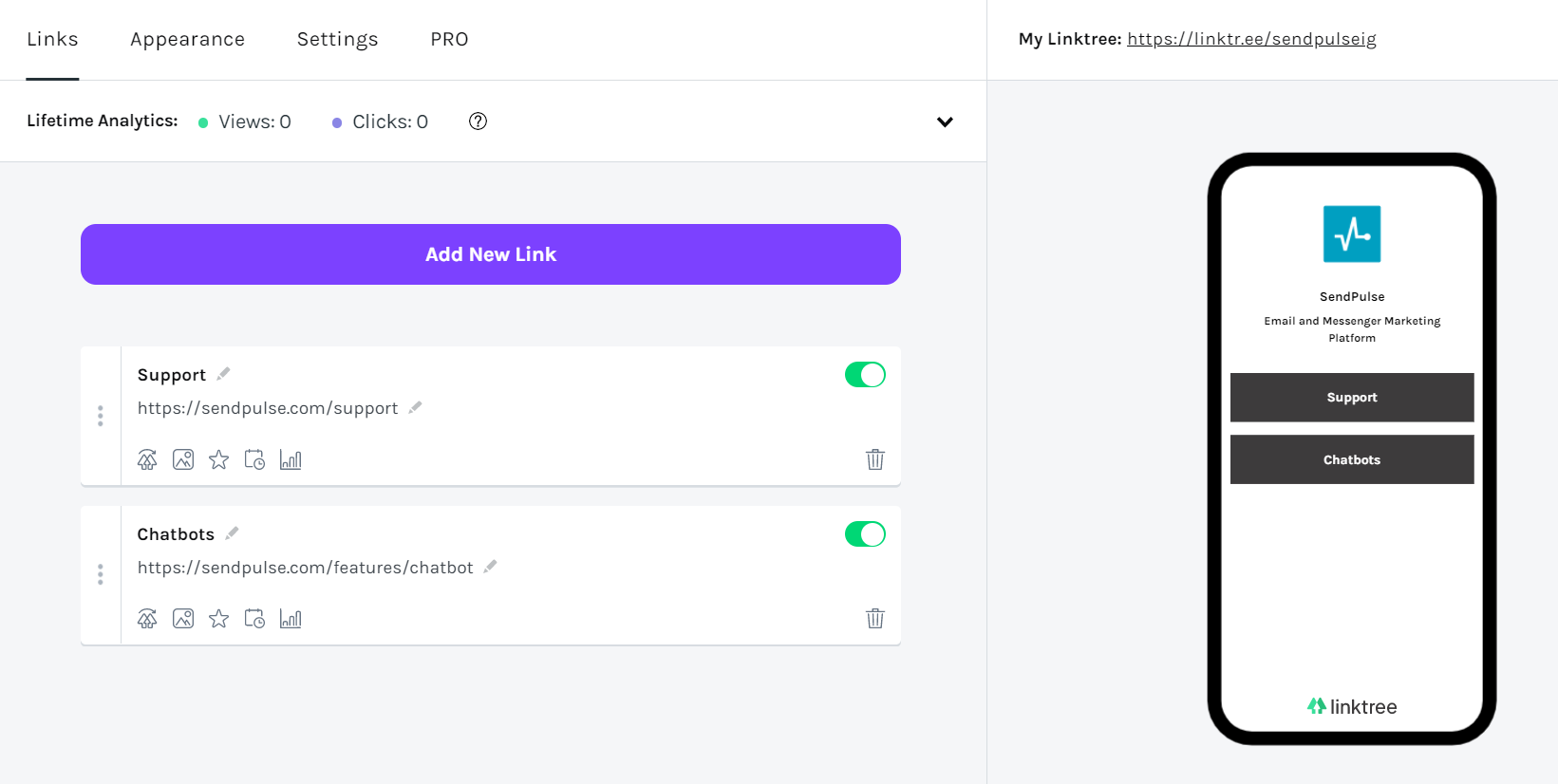Click the Add New Link button
1558x784 pixels.
[x=490, y=253]
